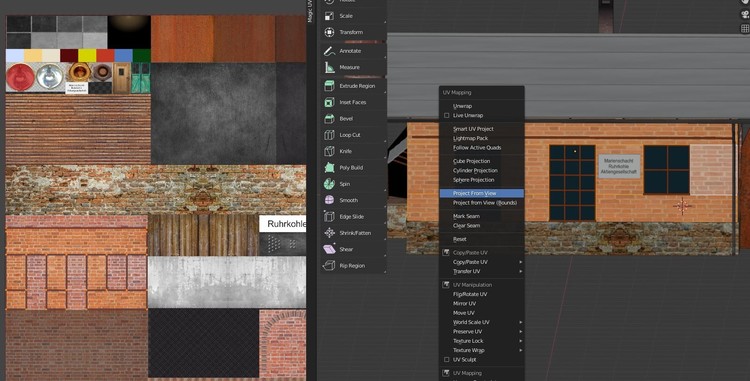
Task: Select the Scale tool
Action: pyautogui.click(x=353, y=16)
